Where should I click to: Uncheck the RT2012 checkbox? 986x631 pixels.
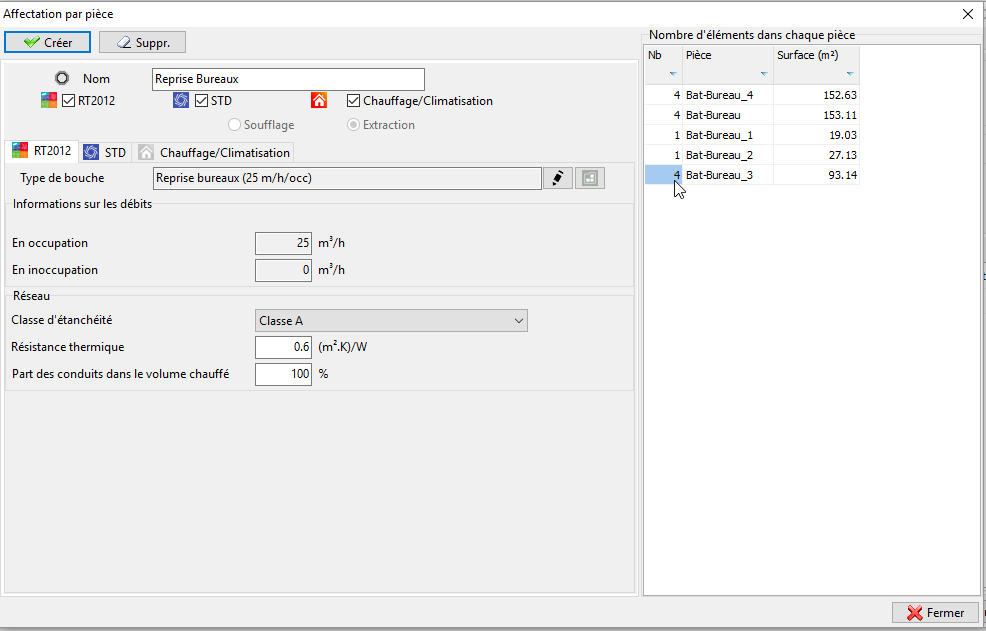point(69,101)
